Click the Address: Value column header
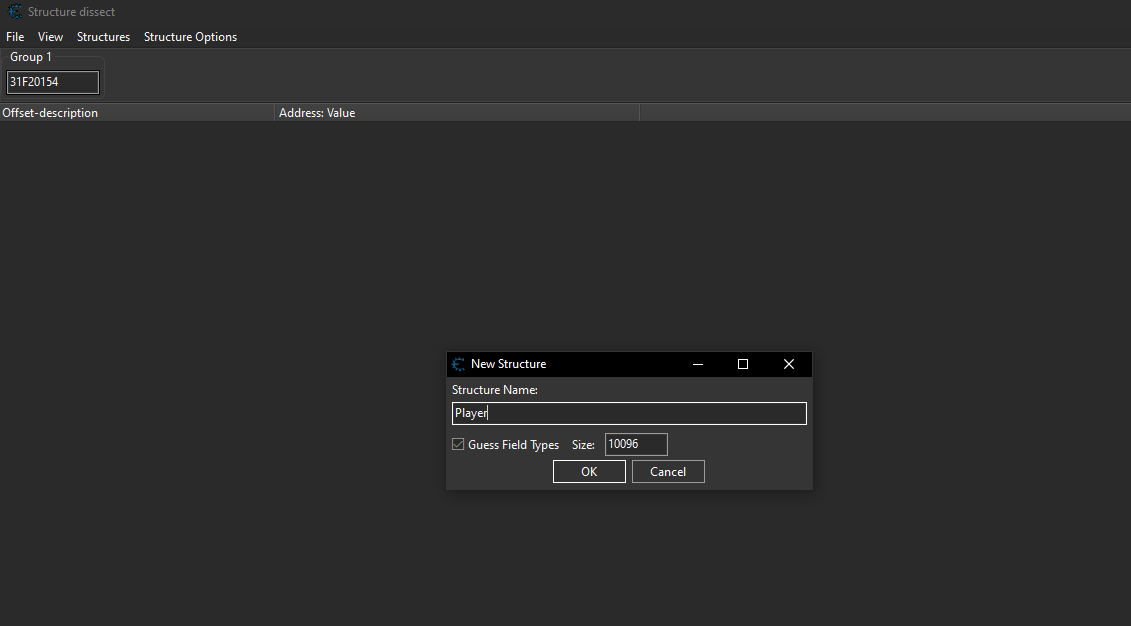 456,113
